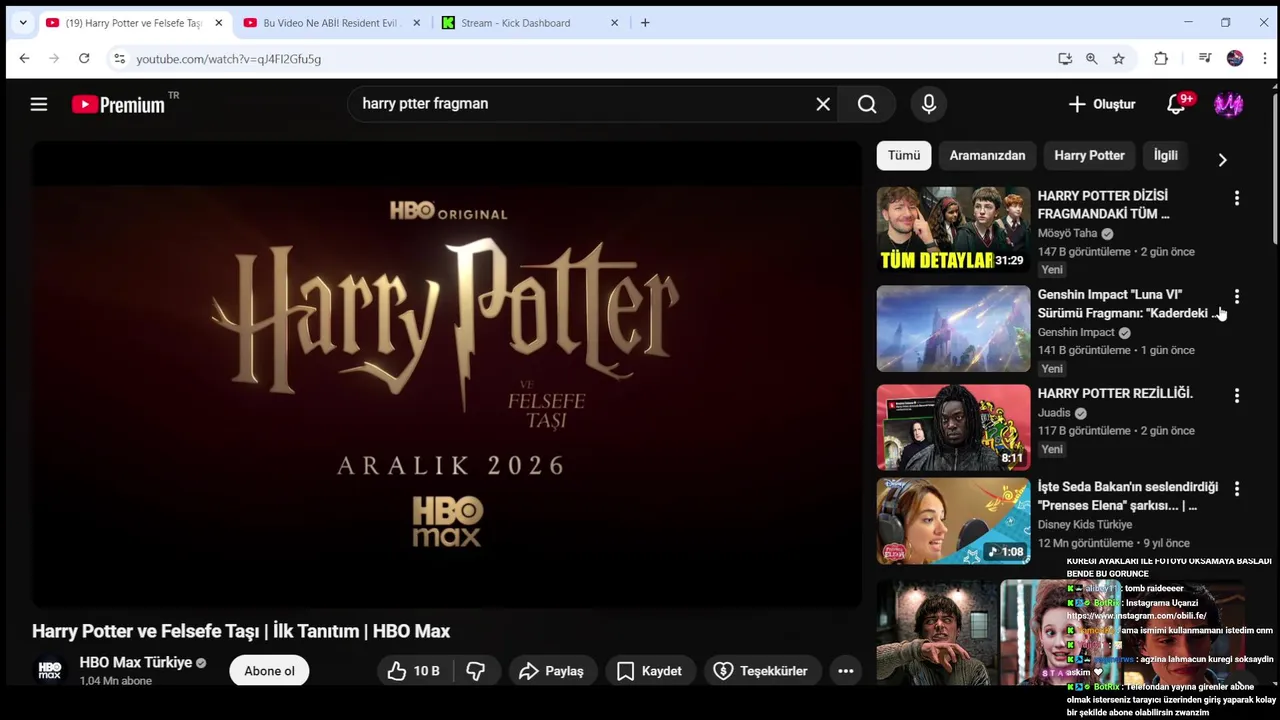Reload the current page
Image resolution: width=1280 pixels, height=720 pixels.
pos(84,59)
